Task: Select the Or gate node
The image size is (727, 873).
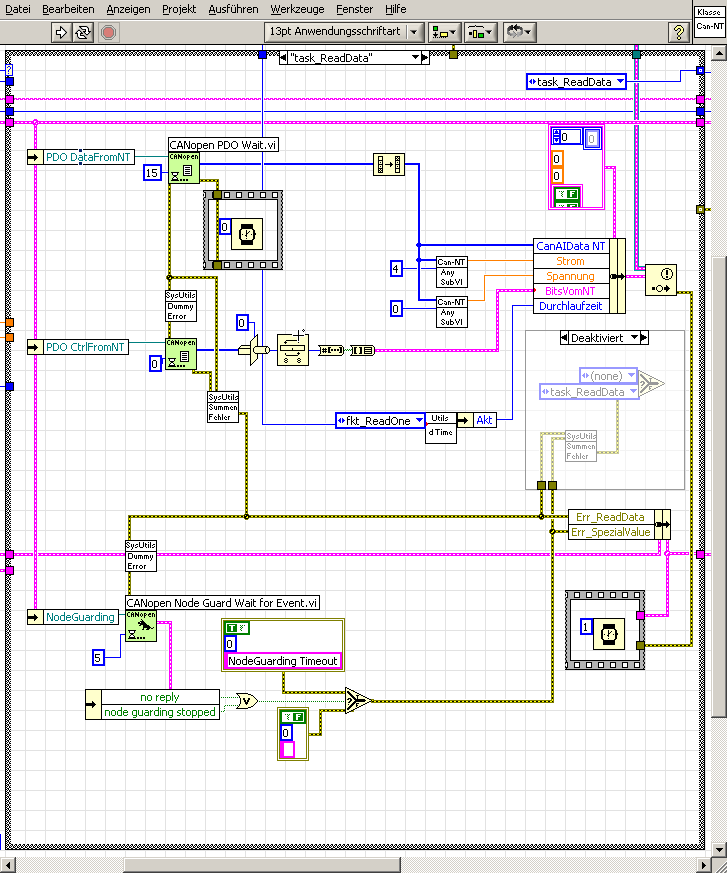Action: coord(247,701)
